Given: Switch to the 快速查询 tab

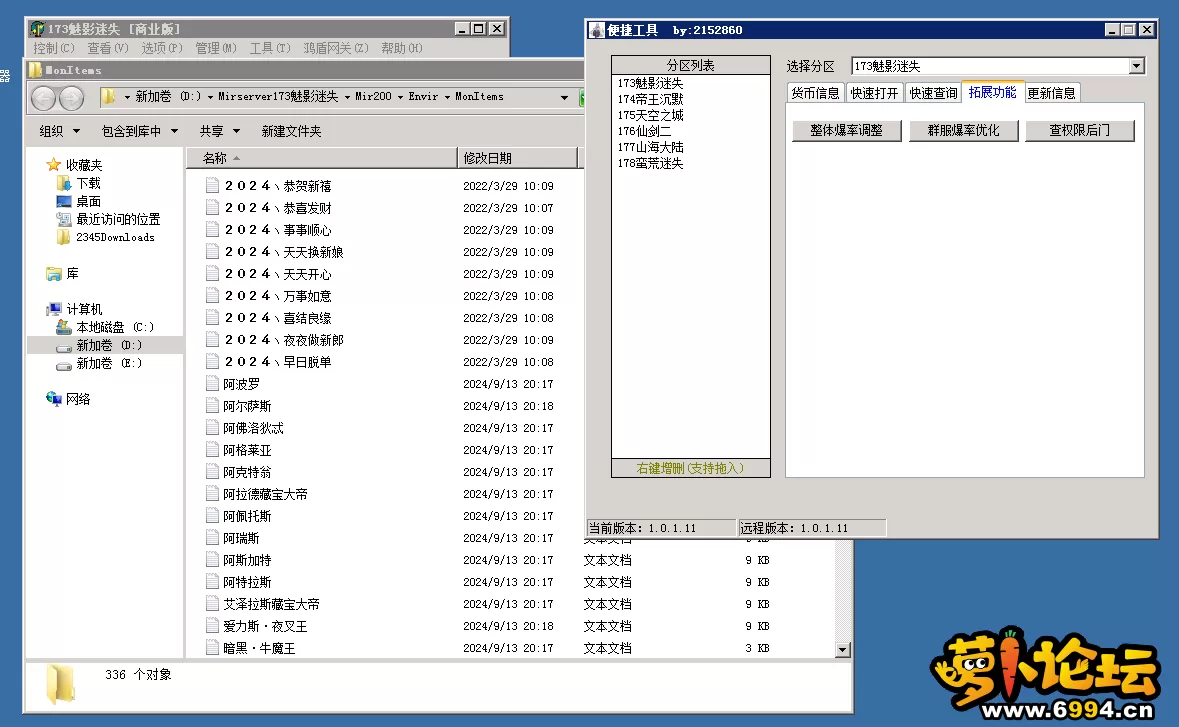Looking at the screenshot, I should [x=933, y=92].
